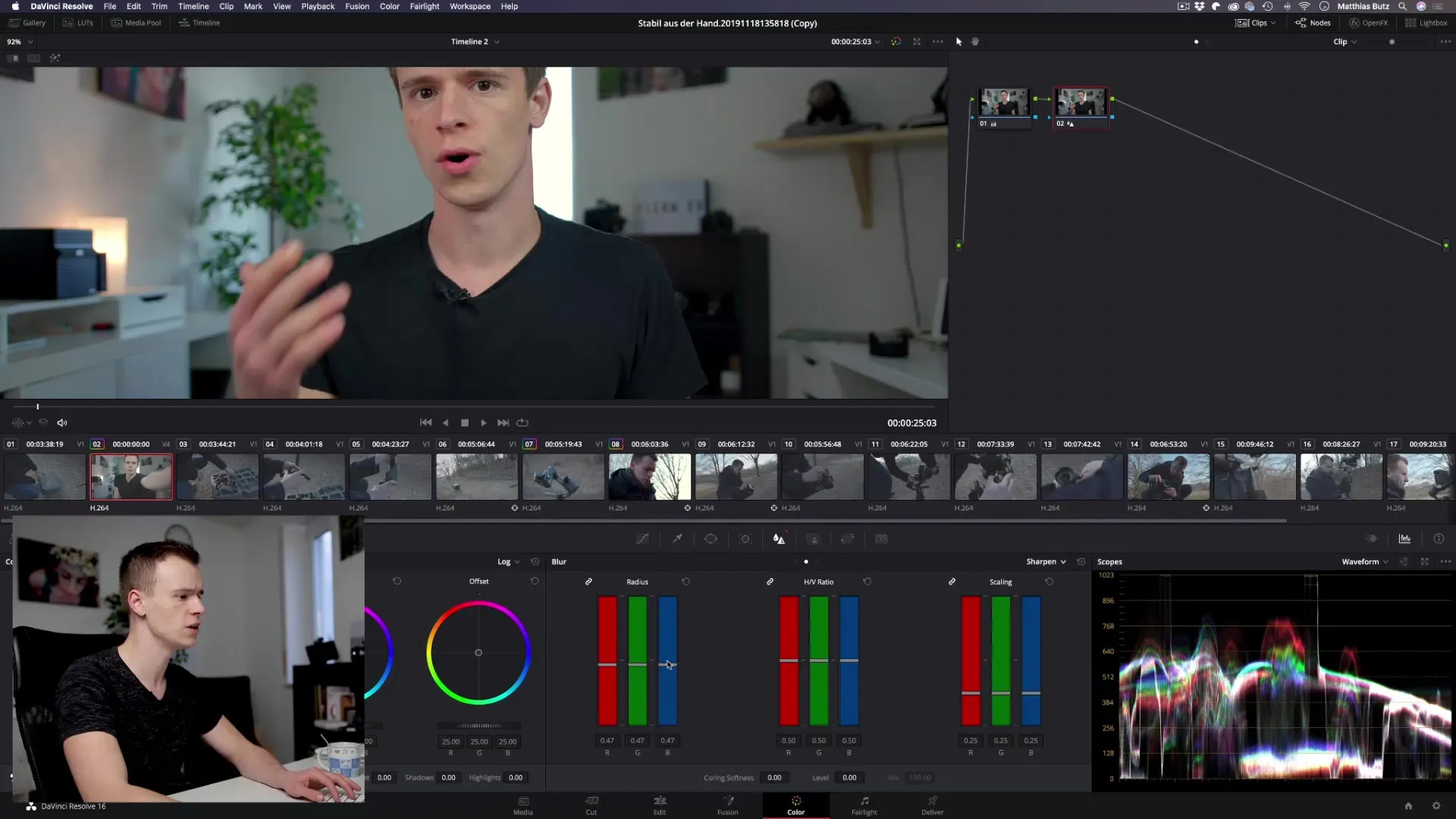Open the Power Window palette
1456x819 pixels.
711,539
